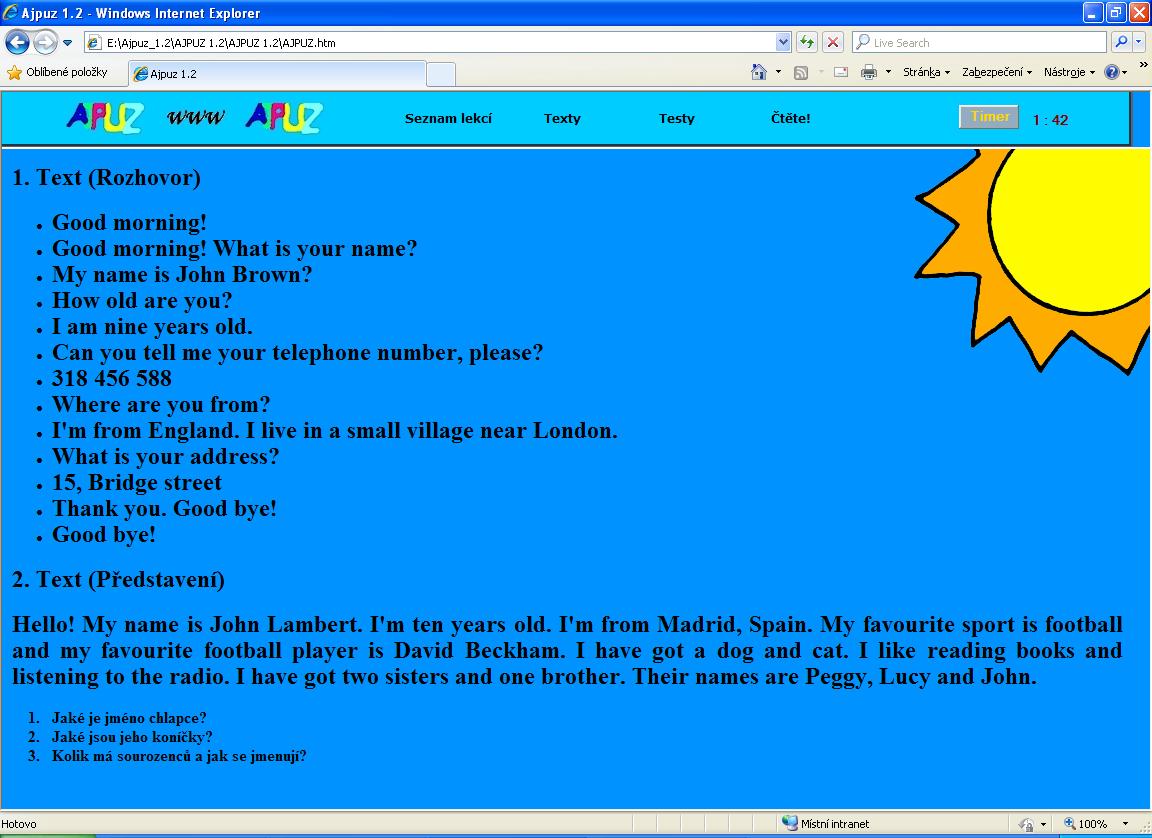Click the Print printer icon

(869, 72)
